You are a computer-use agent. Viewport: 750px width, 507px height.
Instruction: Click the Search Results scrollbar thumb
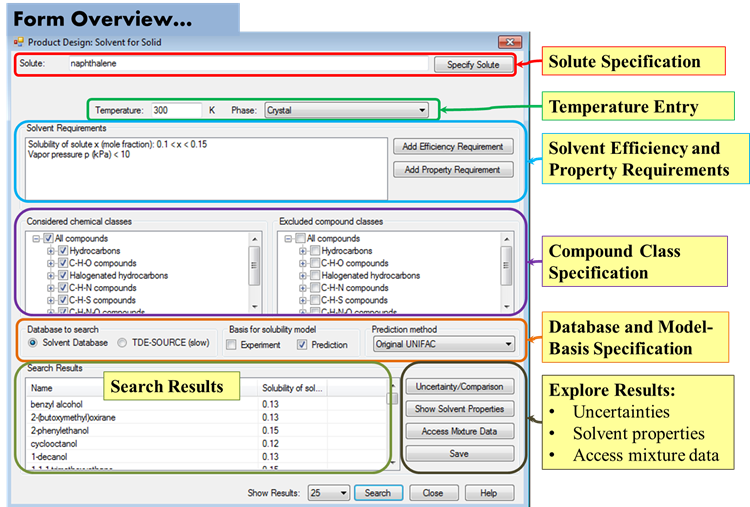click(x=393, y=398)
